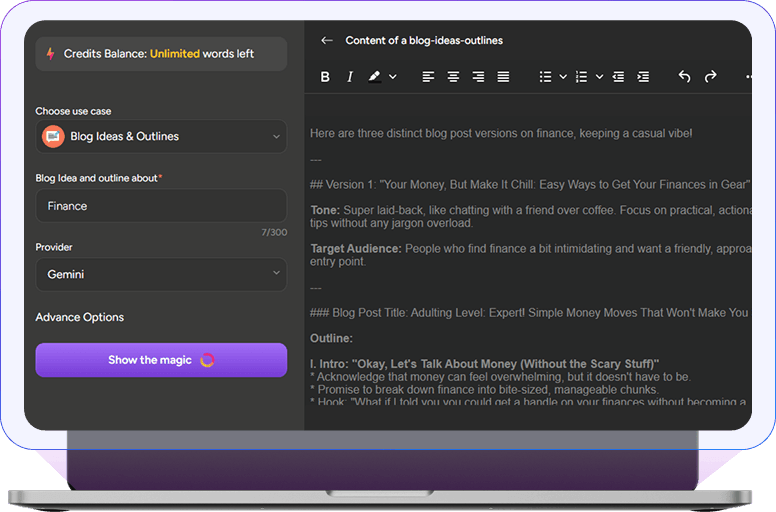The image size is (776, 512).
Task: Expand bulleted list style options
Action: point(563,77)
